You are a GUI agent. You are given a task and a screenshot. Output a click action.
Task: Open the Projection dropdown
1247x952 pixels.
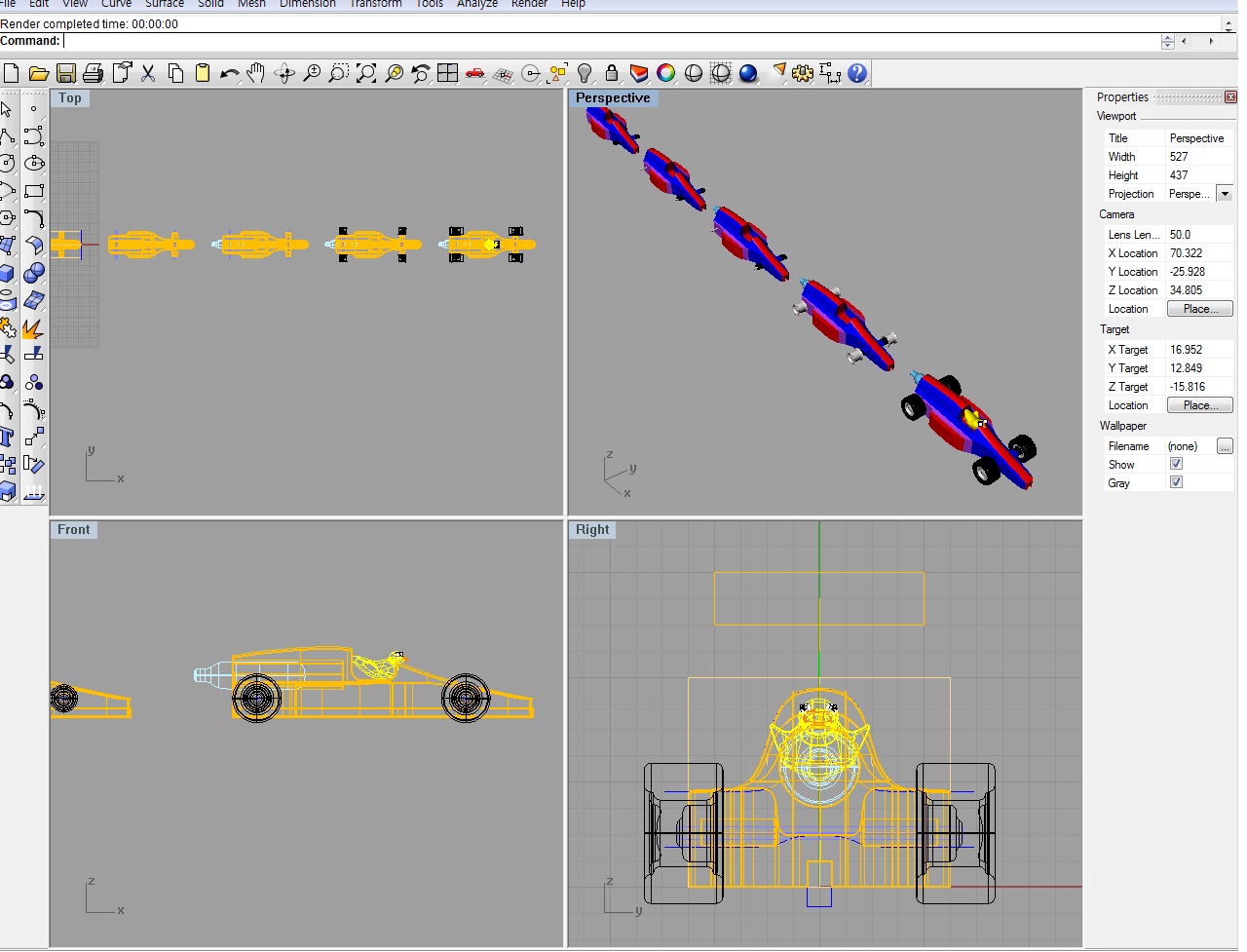coord(1225,194)
